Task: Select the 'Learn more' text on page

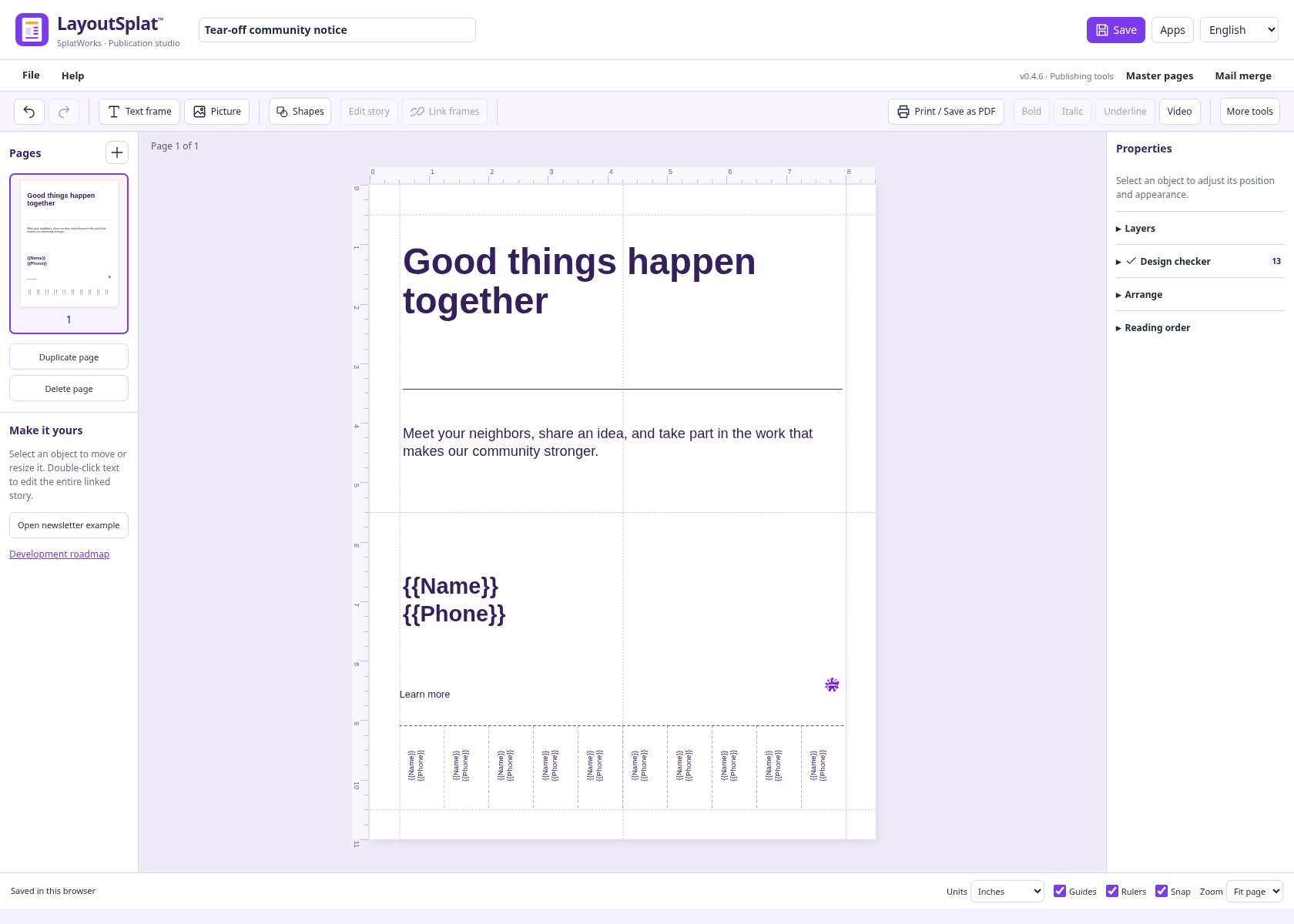Action: click(x=424, y=695)
